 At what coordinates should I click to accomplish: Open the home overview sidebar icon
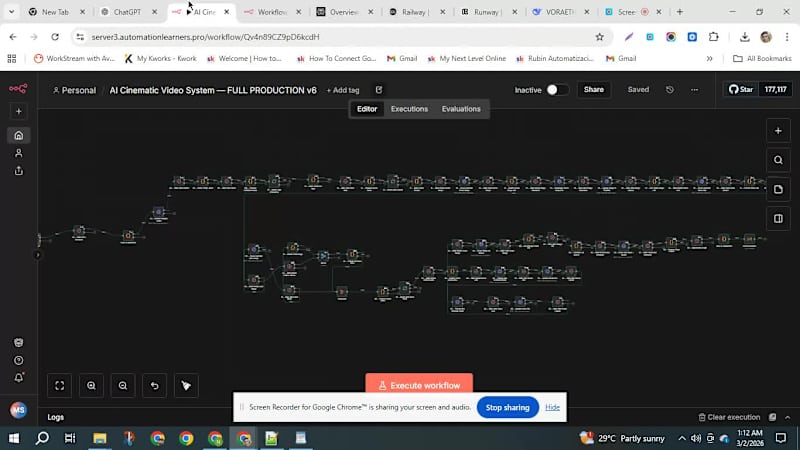click(x=18, y=135)
